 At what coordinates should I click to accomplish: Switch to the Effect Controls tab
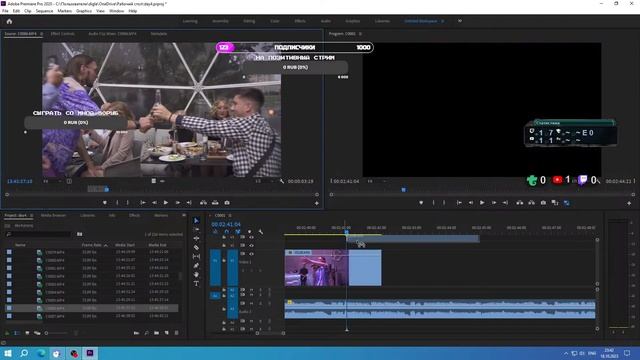62,34
